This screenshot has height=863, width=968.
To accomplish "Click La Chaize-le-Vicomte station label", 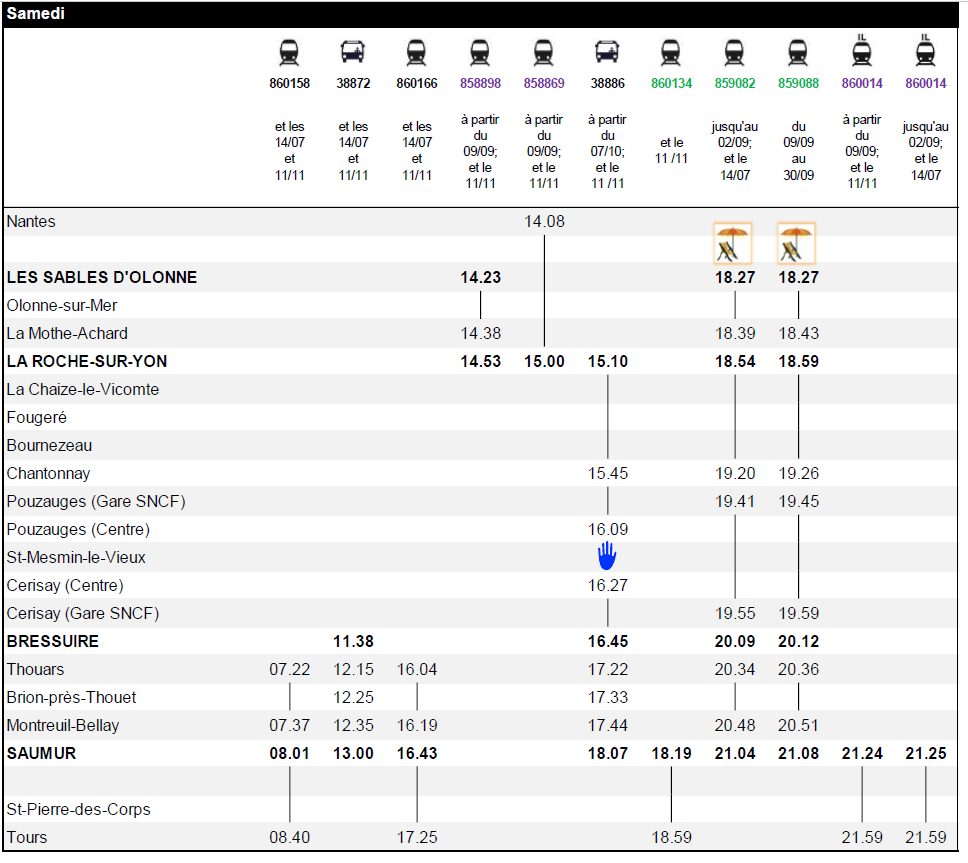I will pos(83,390).
